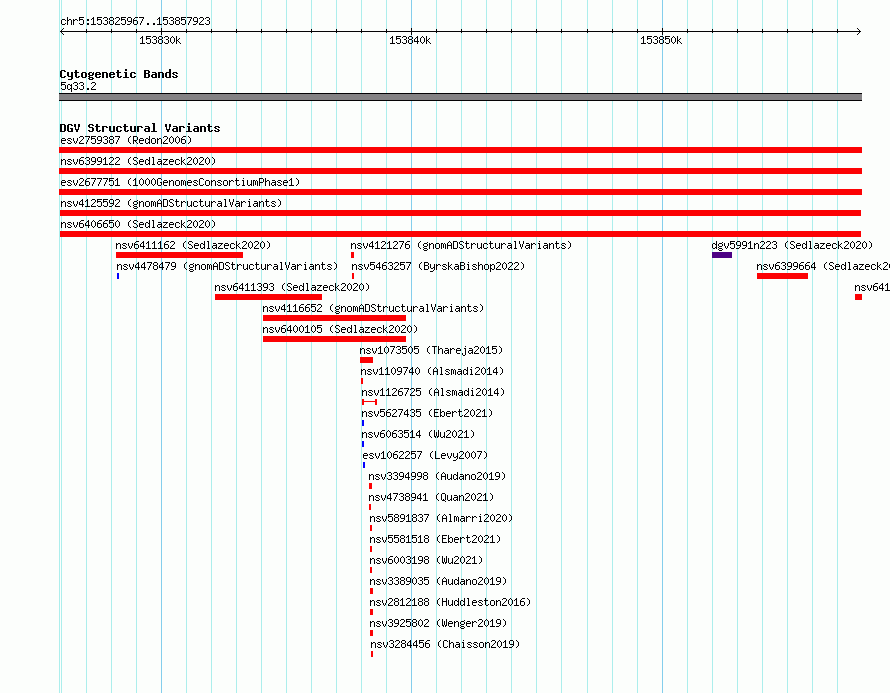Screen dimensions: 890x693
Task: Click the gray 5q33.2 cytogenetic band bar
Action: [460, 97]
